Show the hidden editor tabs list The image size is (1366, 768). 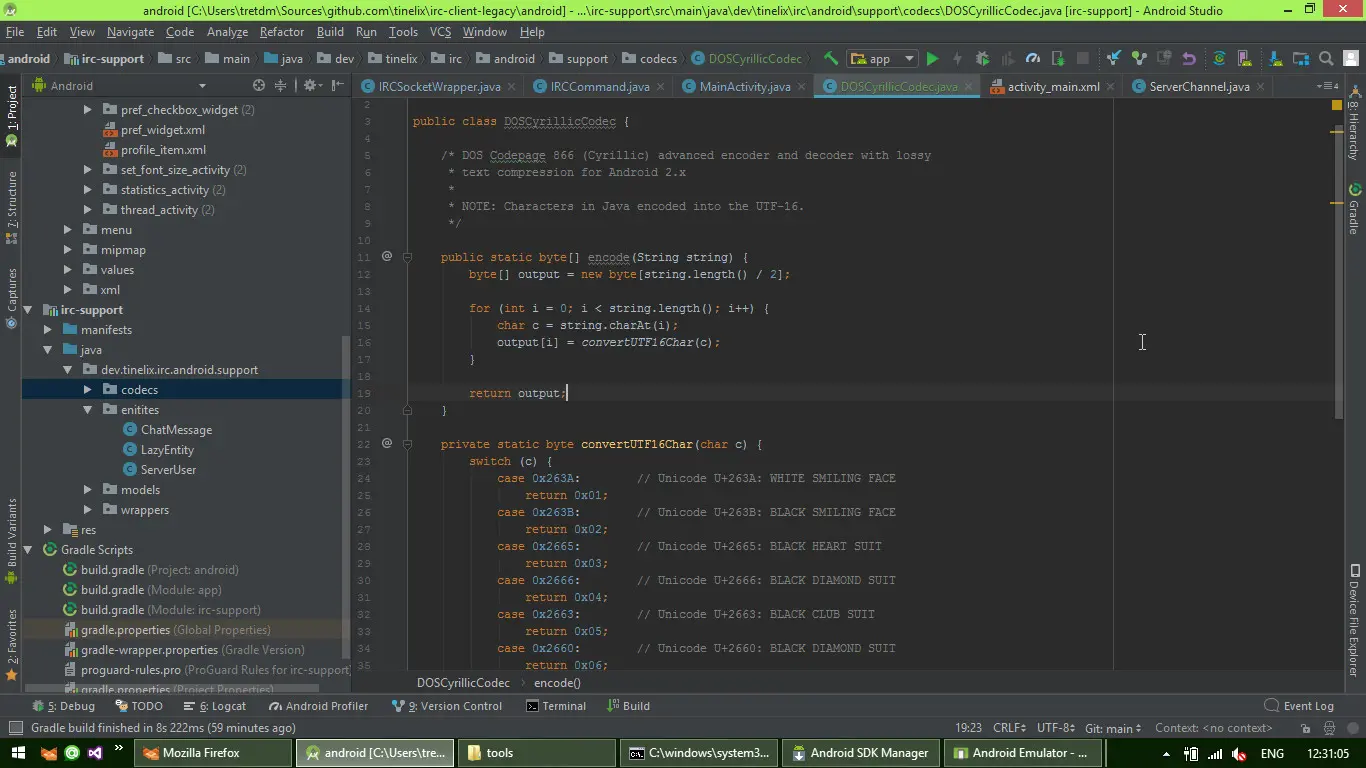1328,86
